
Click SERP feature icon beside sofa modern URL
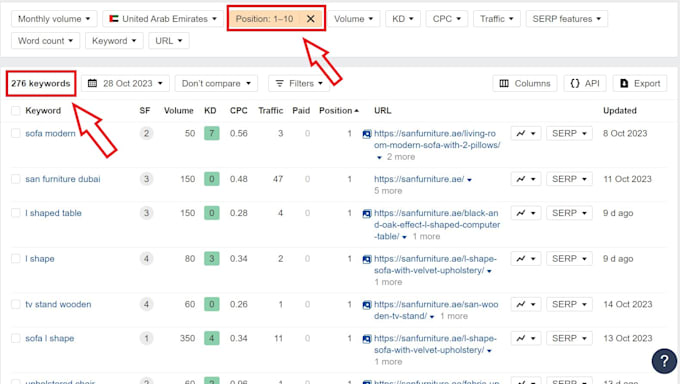point(367,134)
